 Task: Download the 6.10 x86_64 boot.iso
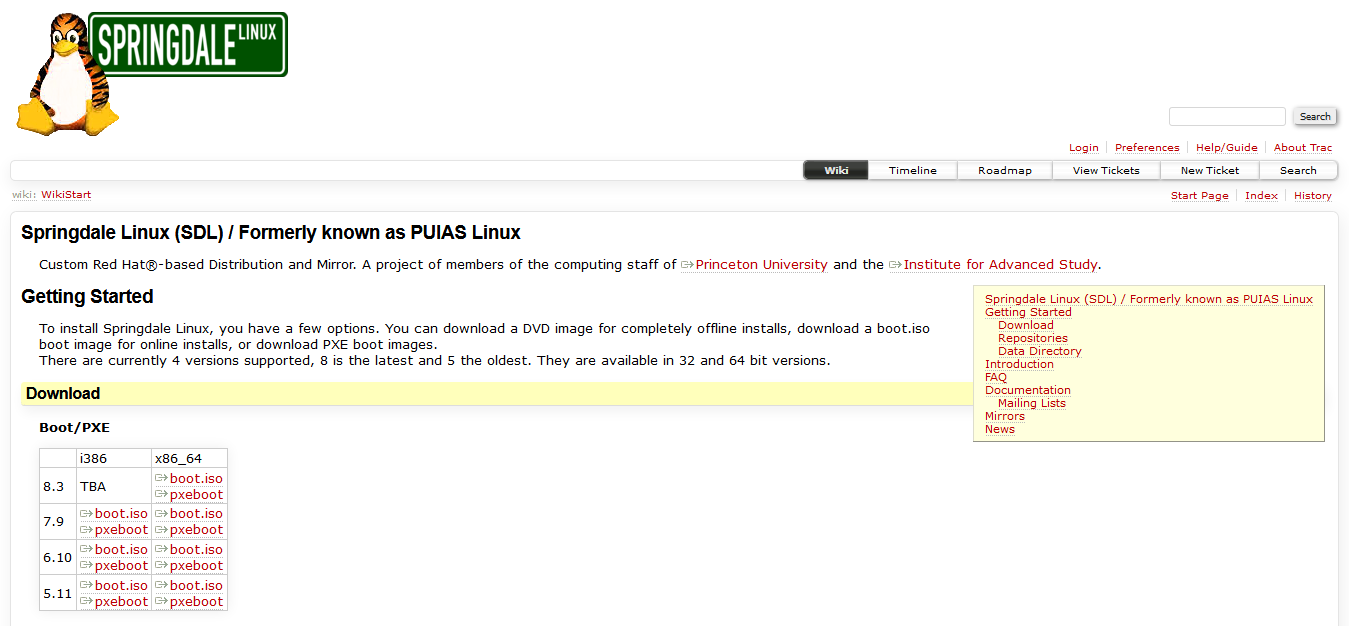197,549
